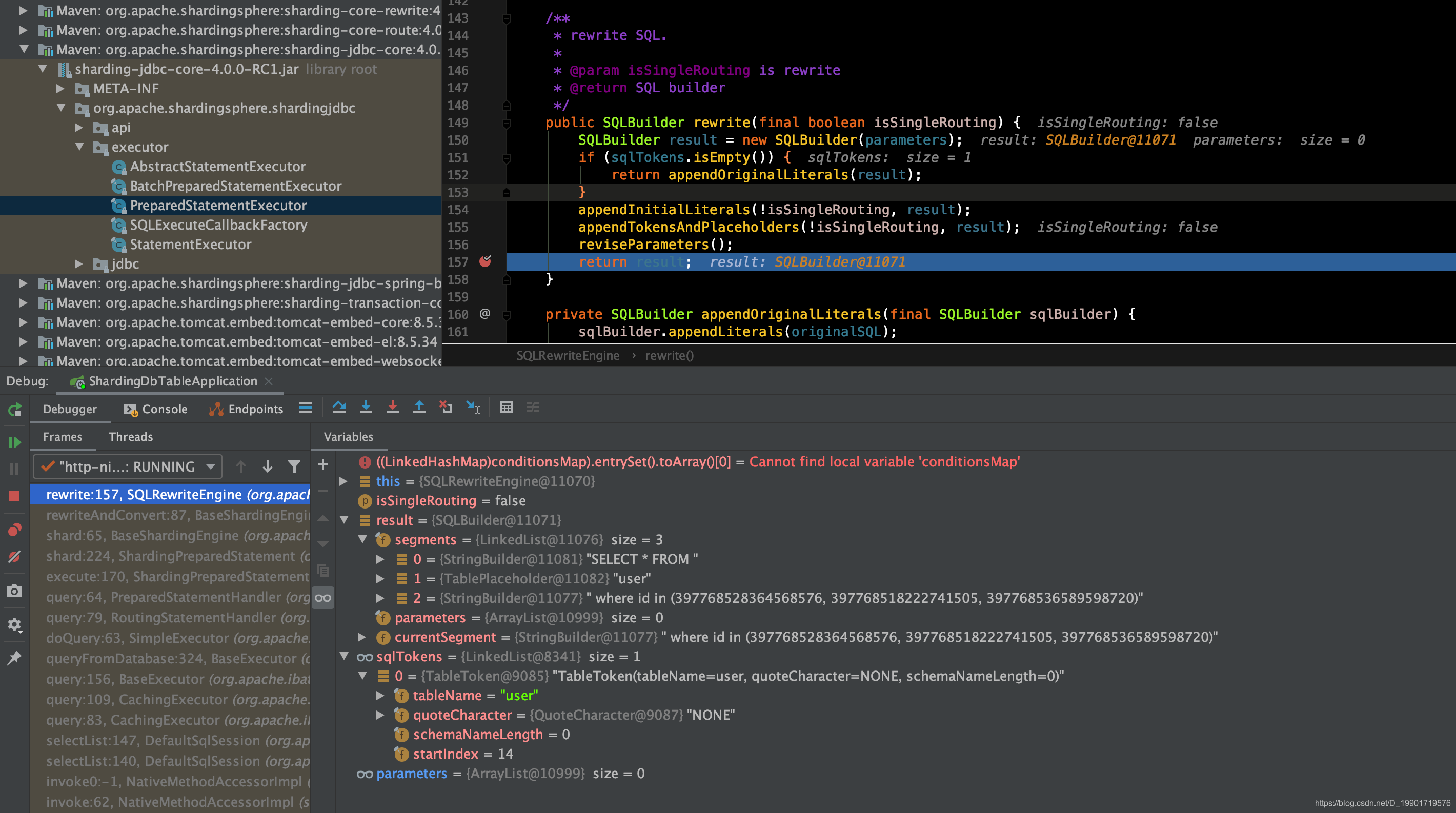Expand the api package folder
Viewport: 1456px width, 813px height.
point(79,128)
